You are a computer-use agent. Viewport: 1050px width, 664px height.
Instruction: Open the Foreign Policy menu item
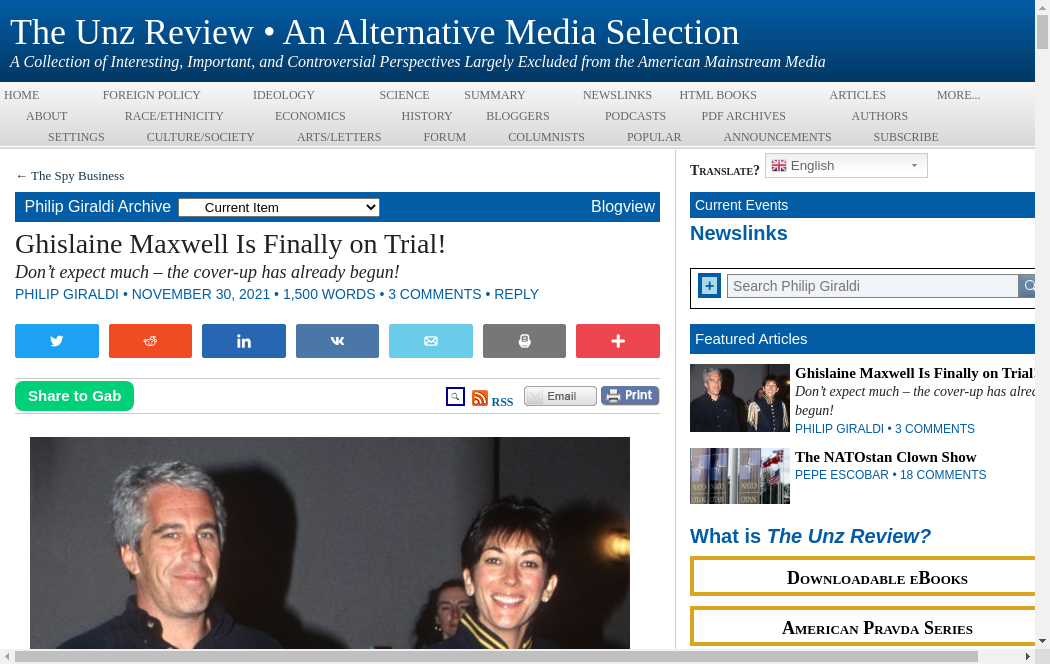pyautogui.click(x=151, y=95)
